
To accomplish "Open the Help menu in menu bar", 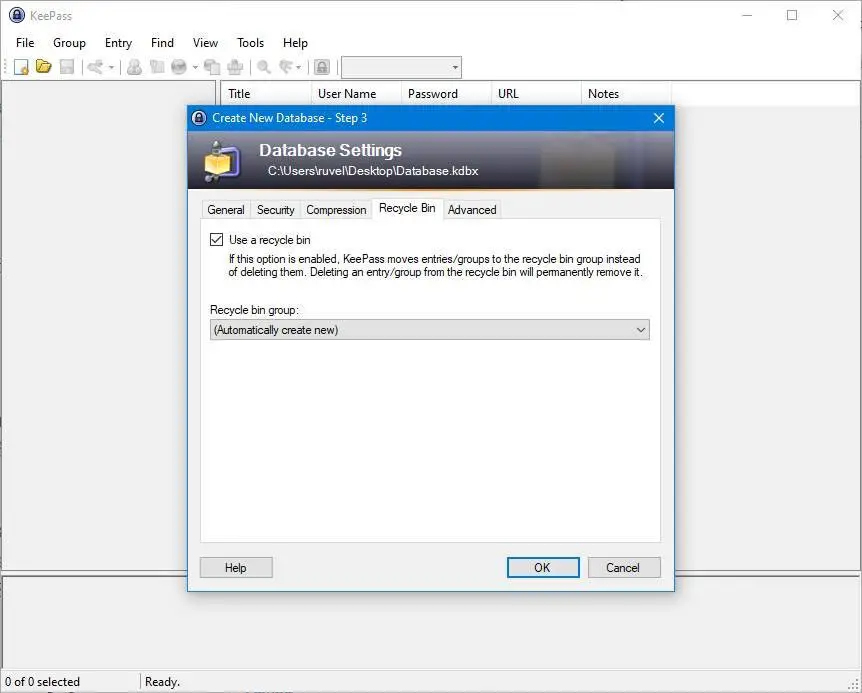I will pos(295,43).
